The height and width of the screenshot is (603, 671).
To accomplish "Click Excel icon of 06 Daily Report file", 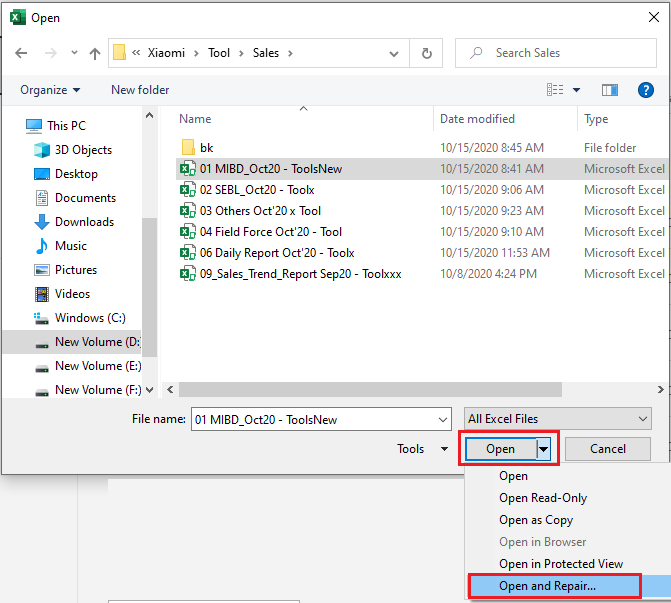I will [187, 252].
